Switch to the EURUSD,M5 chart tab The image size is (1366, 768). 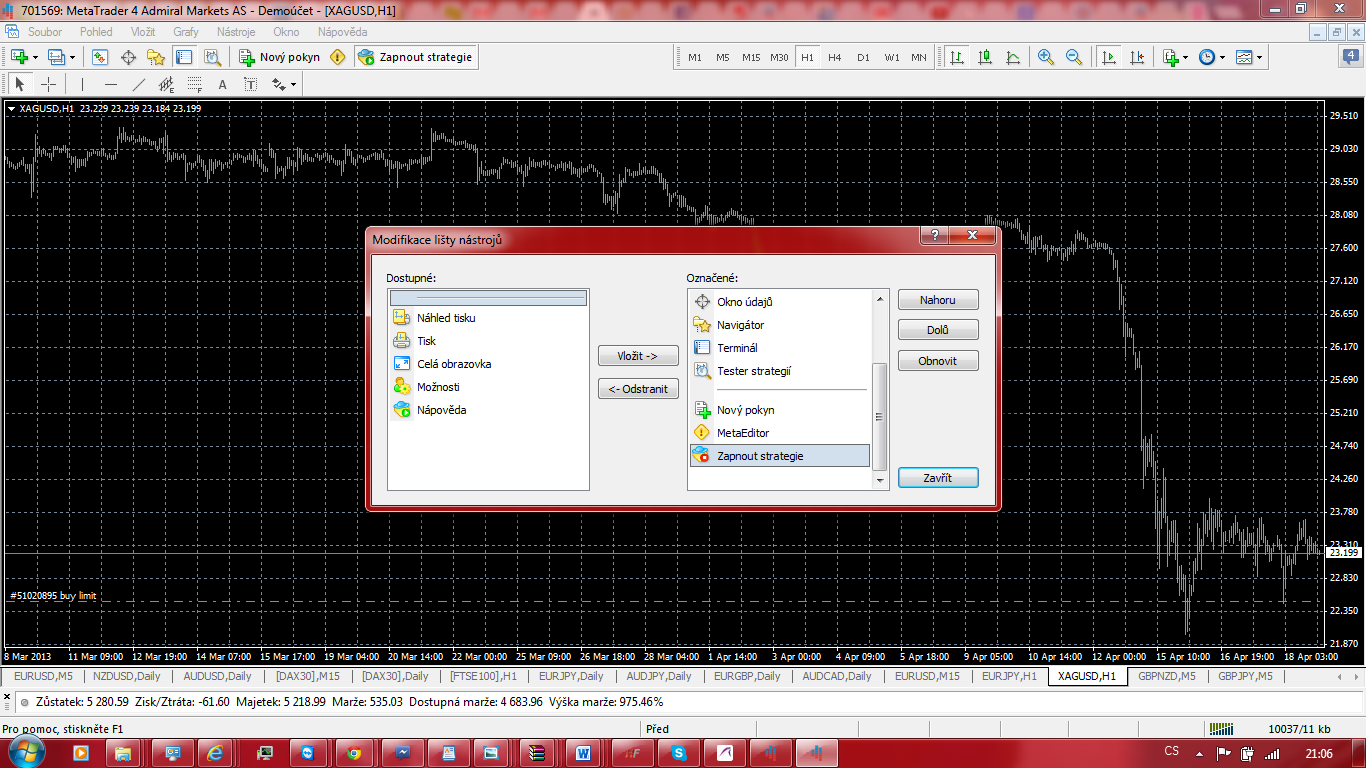point(44,677)
